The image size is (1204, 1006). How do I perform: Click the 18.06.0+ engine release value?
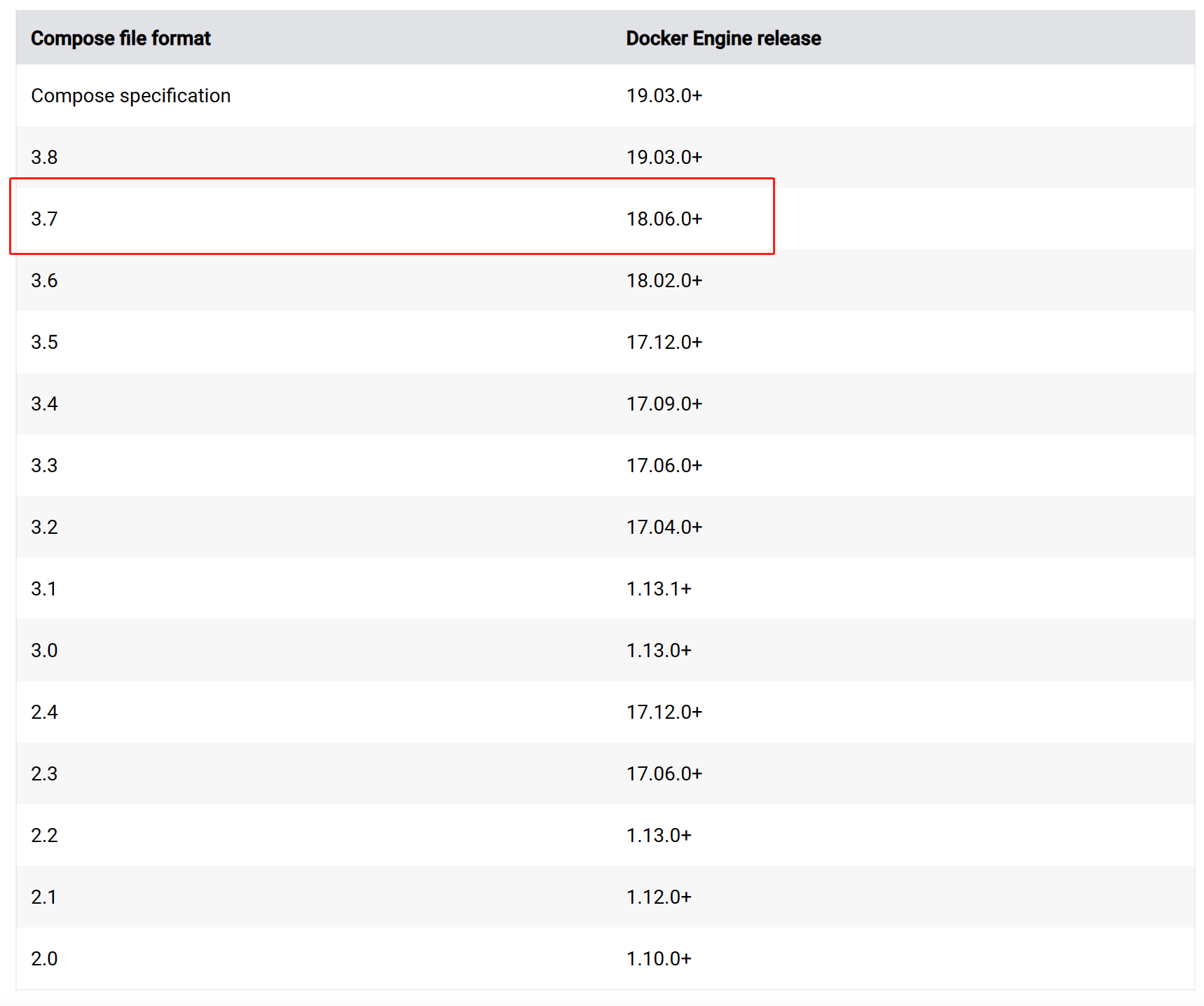tap(664, 219)
